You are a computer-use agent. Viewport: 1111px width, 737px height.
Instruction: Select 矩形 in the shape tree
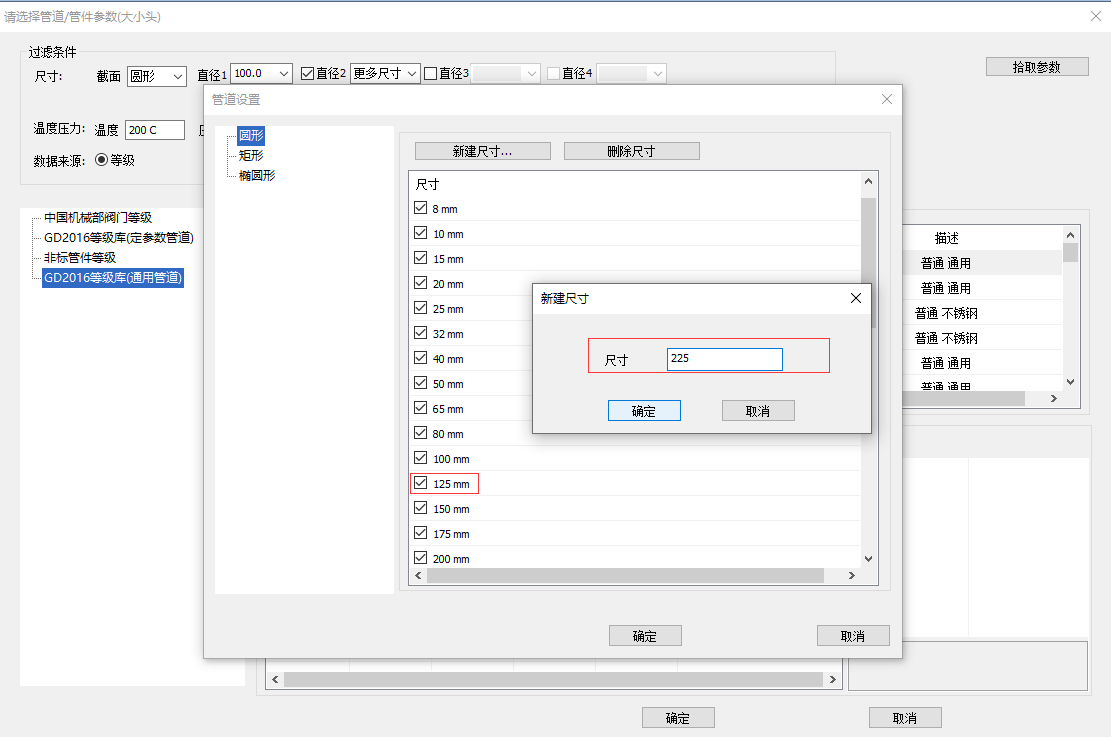tap(251, 155)
